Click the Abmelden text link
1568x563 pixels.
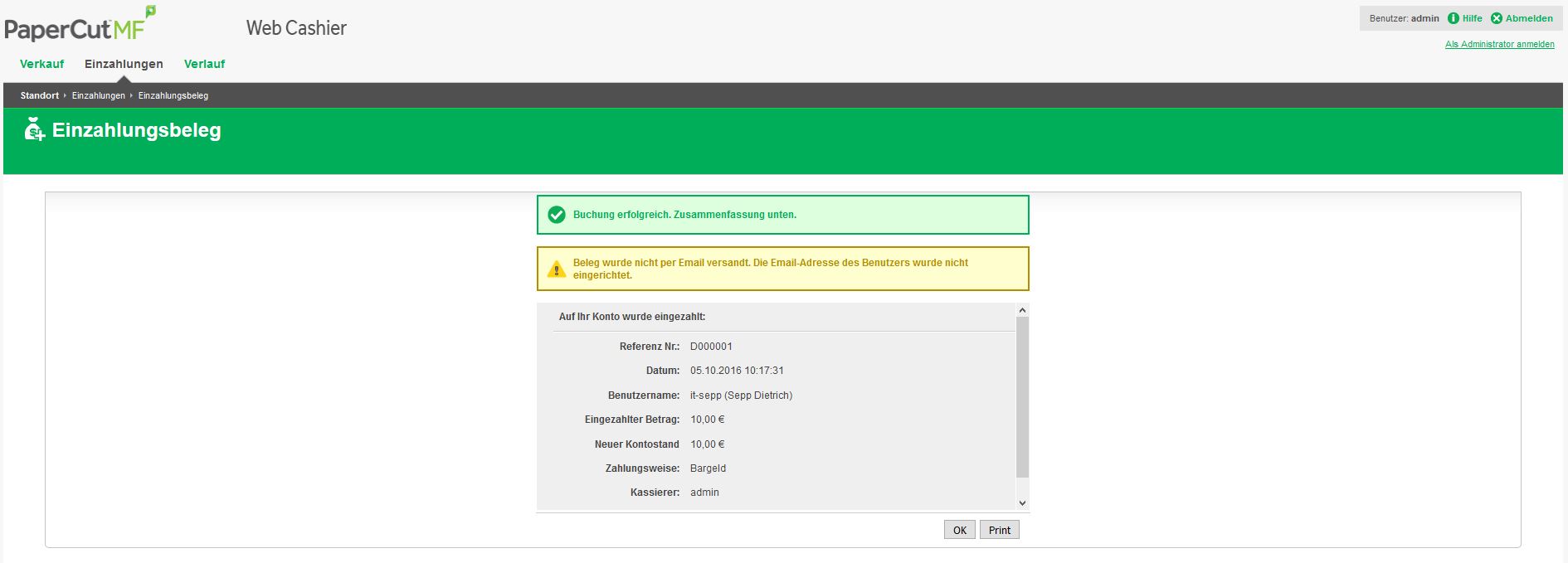[x=1529, y=18]
